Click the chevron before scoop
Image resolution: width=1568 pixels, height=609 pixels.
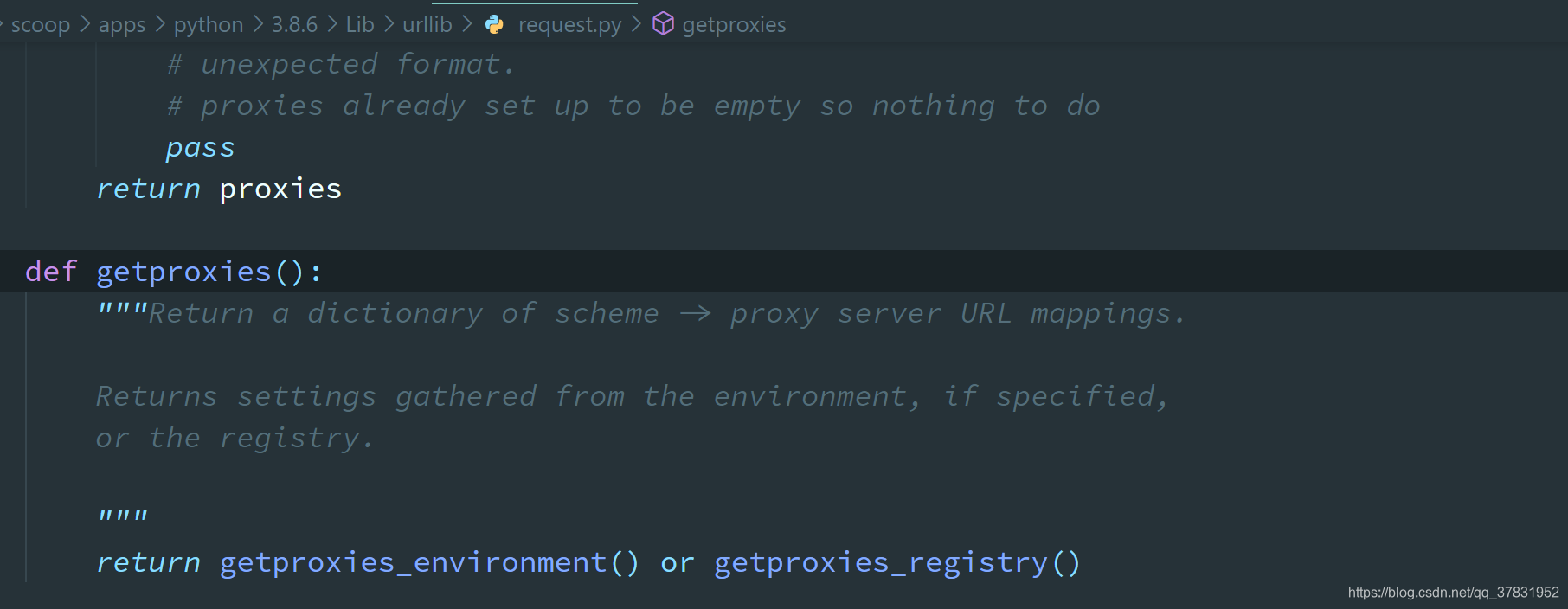pyautogui.click(x=3, y=24)
